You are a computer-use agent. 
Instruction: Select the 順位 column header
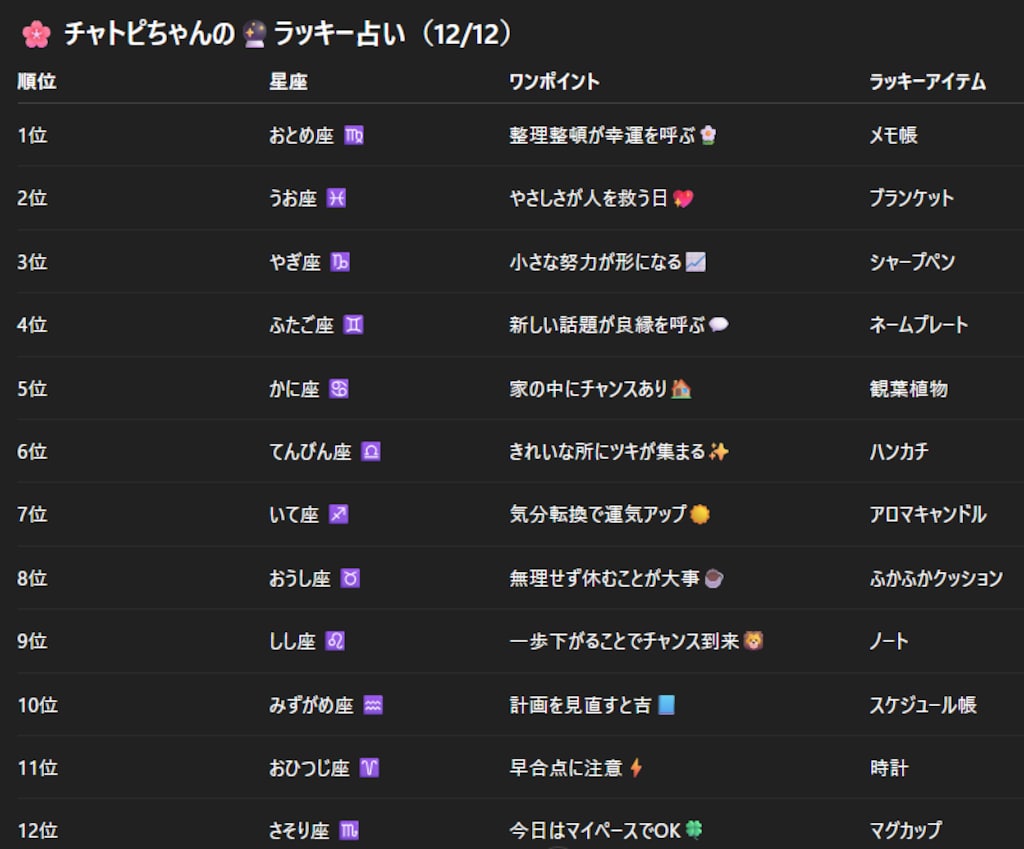(35, 82)
